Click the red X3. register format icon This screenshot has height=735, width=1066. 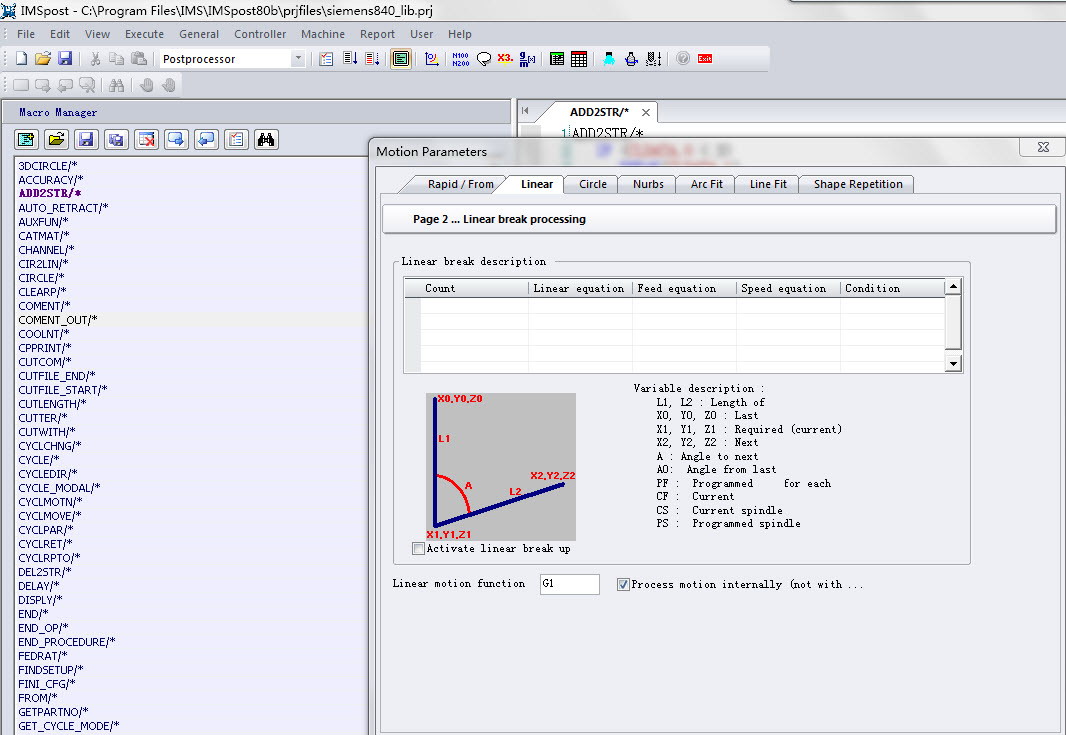click(505, 58)
